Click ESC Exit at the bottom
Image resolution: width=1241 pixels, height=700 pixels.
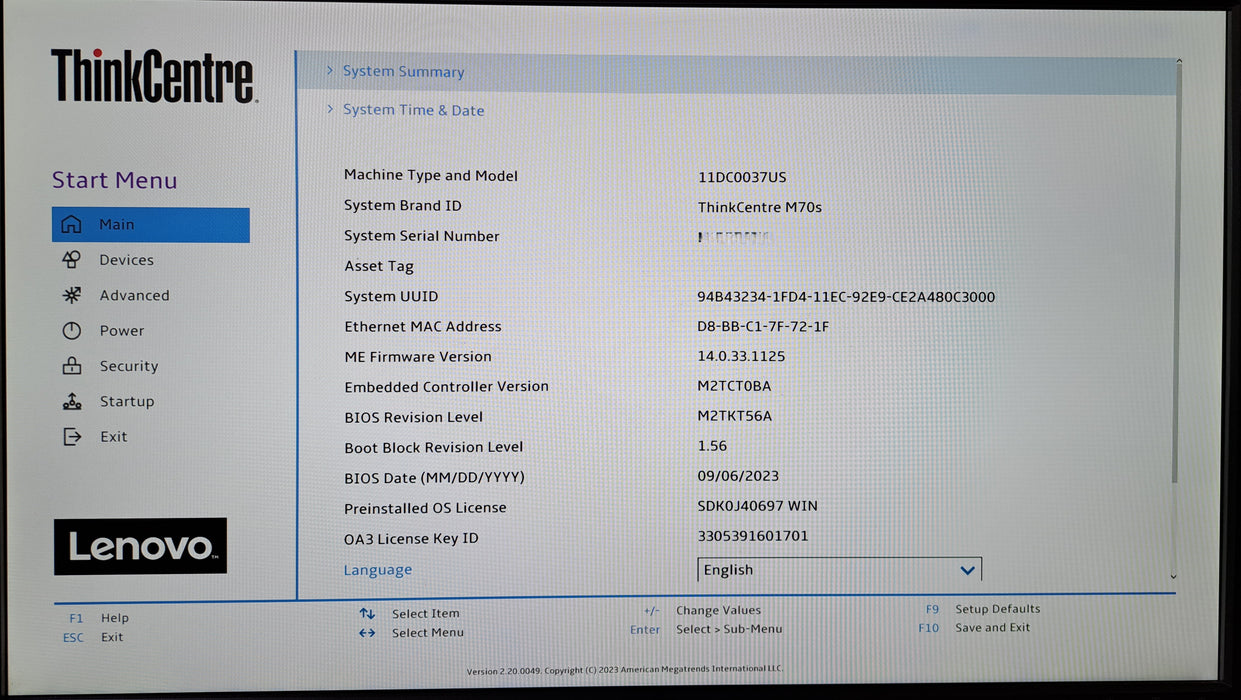(93, 637)
